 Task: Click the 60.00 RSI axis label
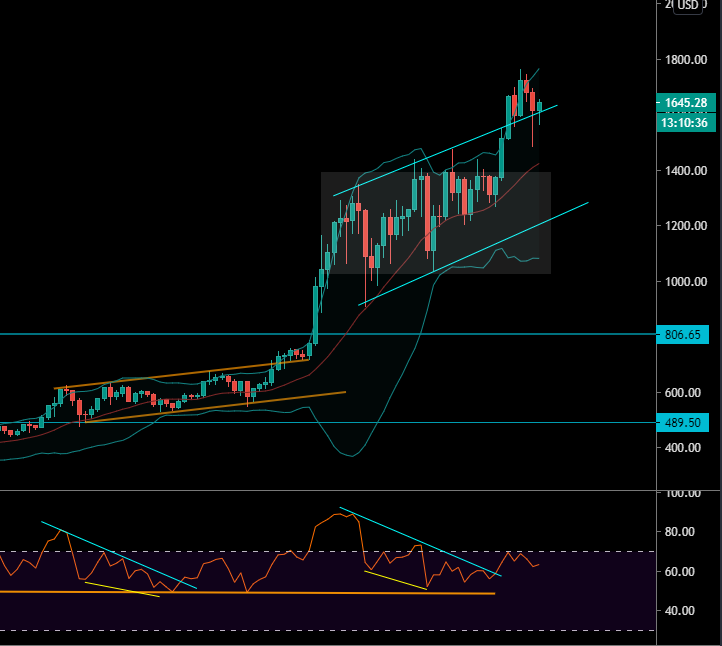[x=684, y=572]
